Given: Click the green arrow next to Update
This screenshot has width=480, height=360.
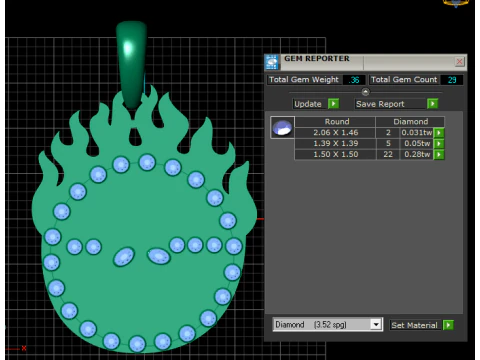Looking at the screenshot, I should pos(333,104).
